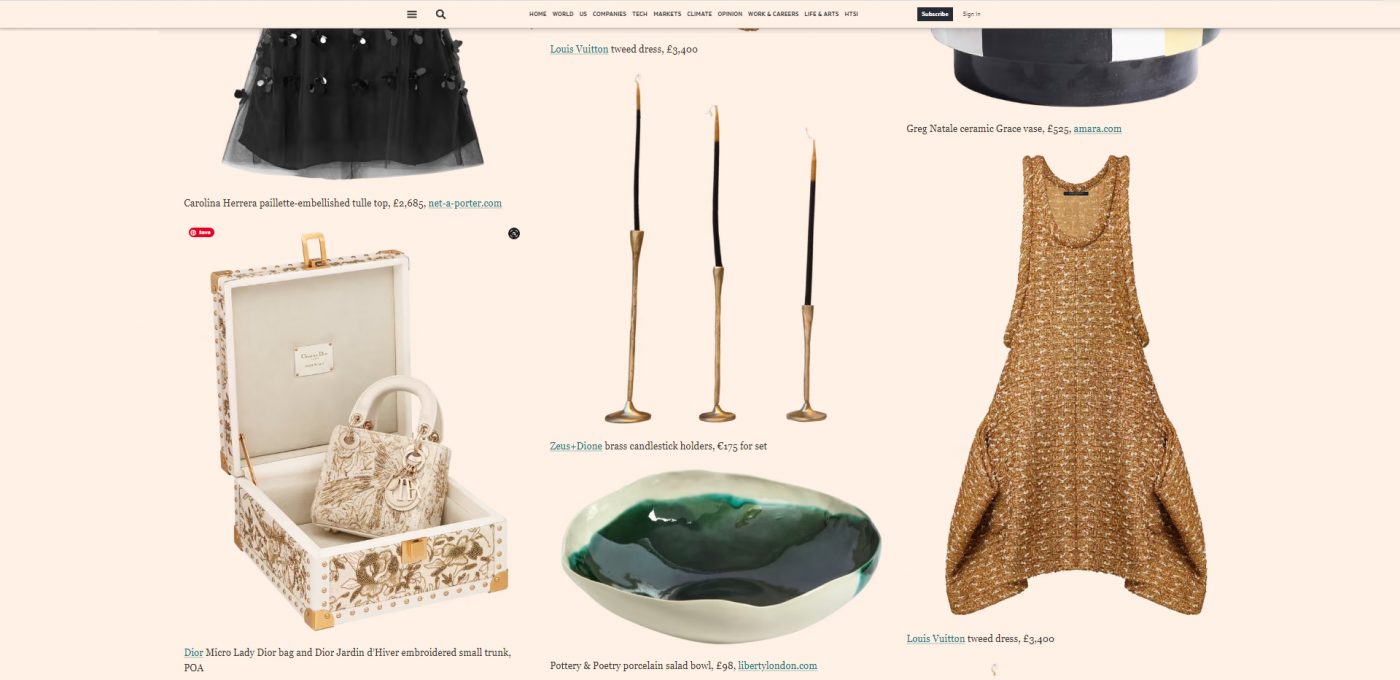This screenshot has width=1400, height=680.
Task: Follow the net-a-porter.com link
Action: click(x=465, y=203)
